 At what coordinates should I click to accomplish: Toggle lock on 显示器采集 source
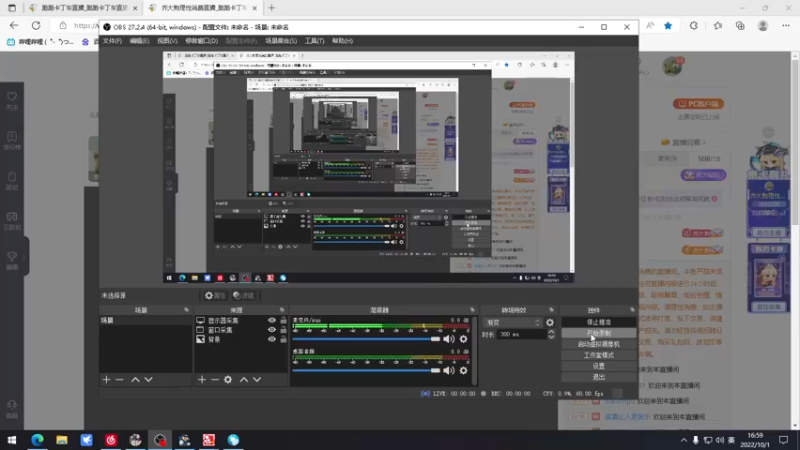283,320
